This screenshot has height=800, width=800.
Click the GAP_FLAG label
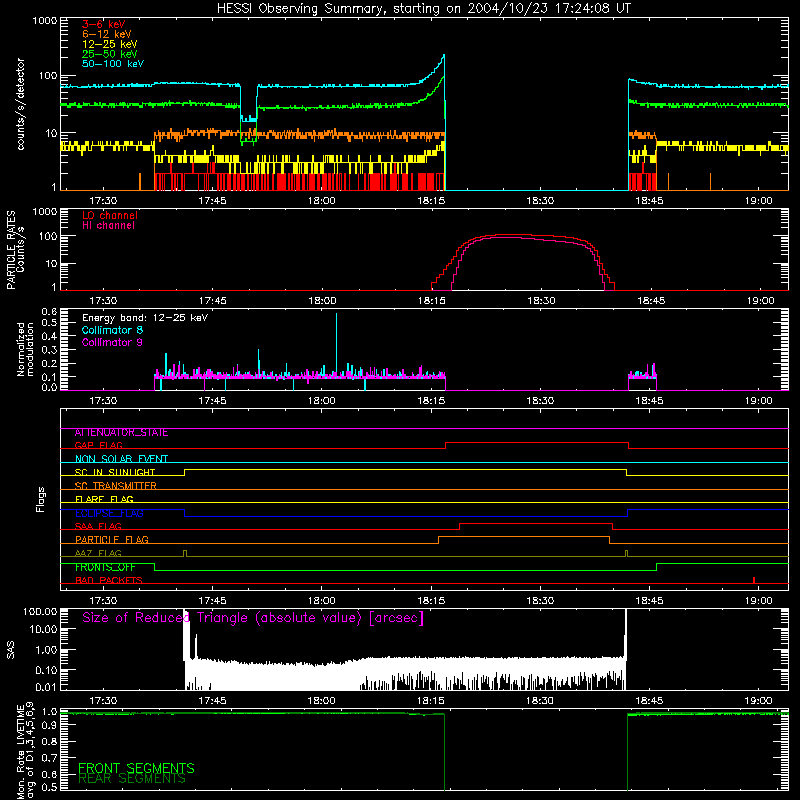[x=98, y=445]
